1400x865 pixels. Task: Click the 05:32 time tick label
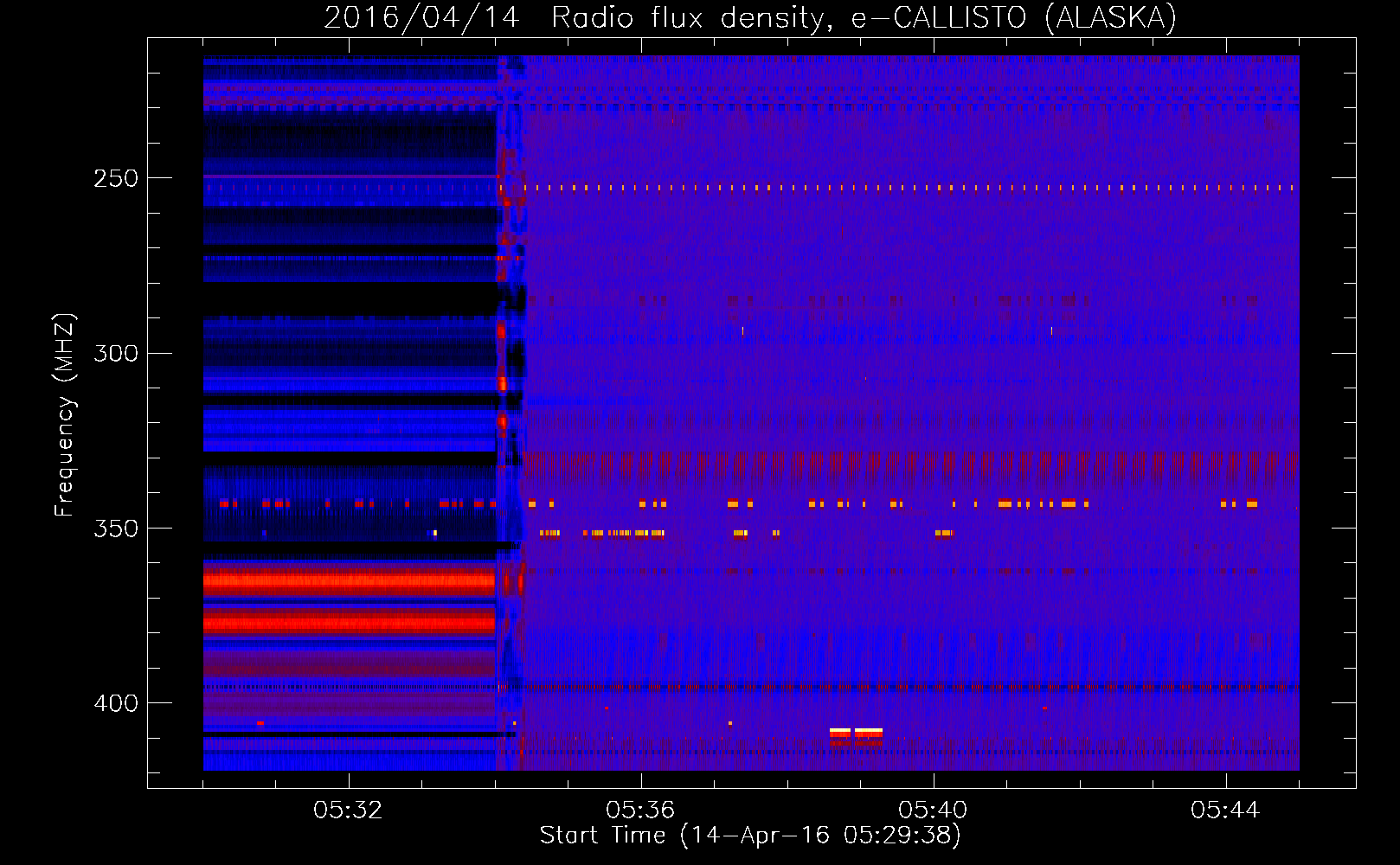348,810
